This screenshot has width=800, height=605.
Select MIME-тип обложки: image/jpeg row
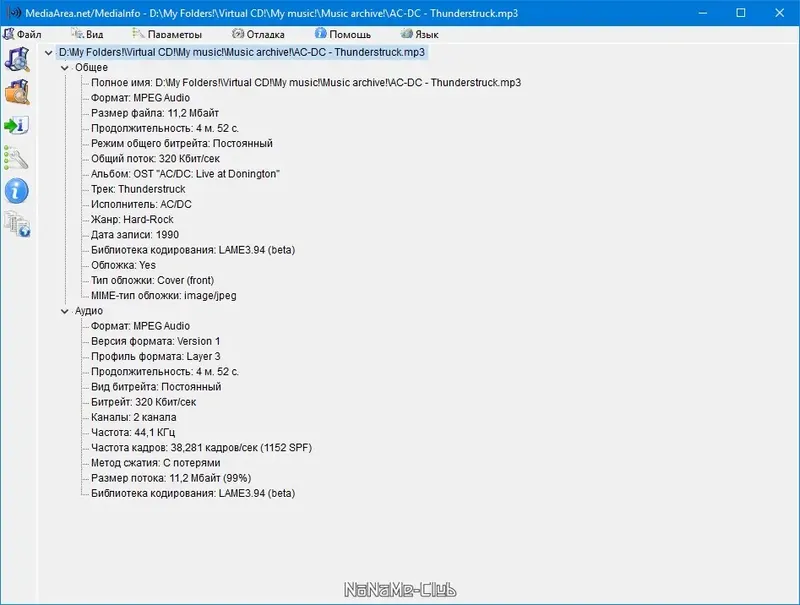click(x=163, y=296)
